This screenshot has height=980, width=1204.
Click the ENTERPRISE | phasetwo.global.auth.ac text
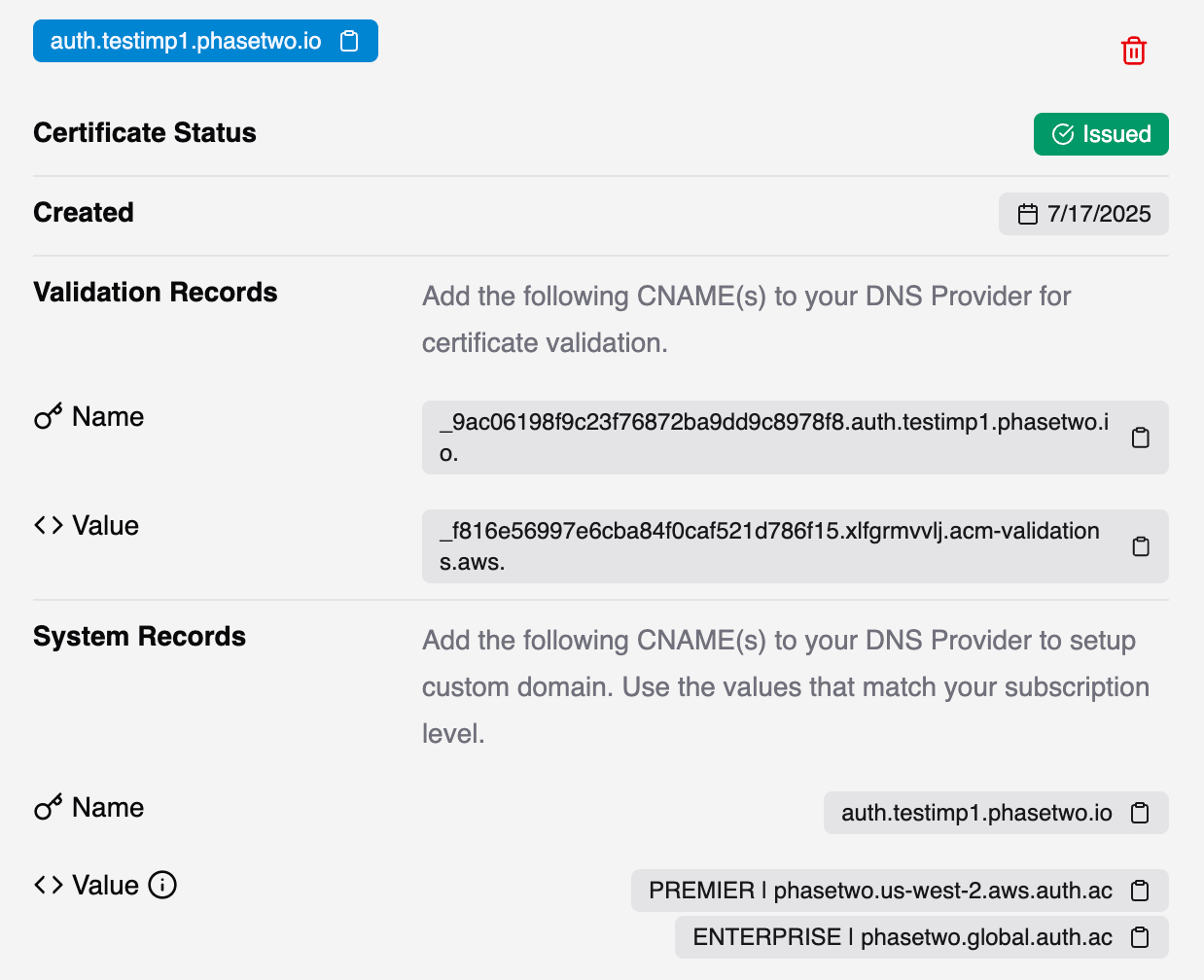(903, 937)
